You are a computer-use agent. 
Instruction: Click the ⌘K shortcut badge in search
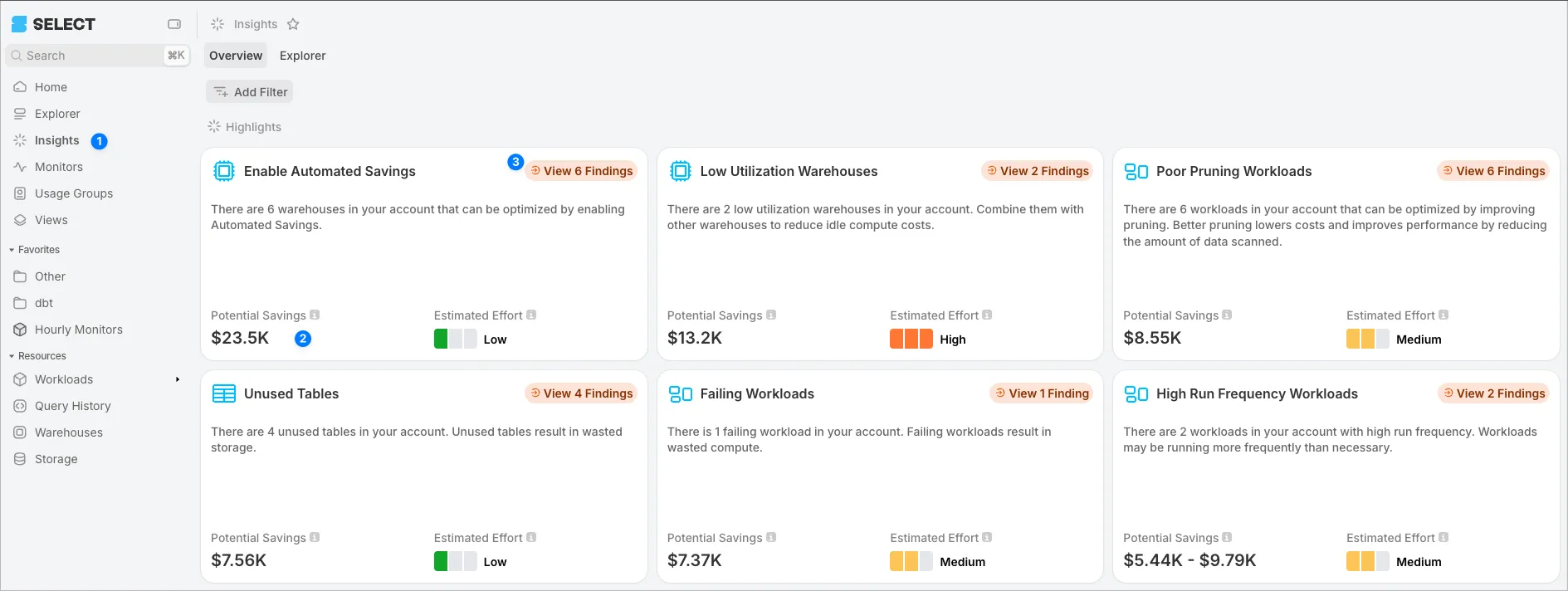(176, 56)
